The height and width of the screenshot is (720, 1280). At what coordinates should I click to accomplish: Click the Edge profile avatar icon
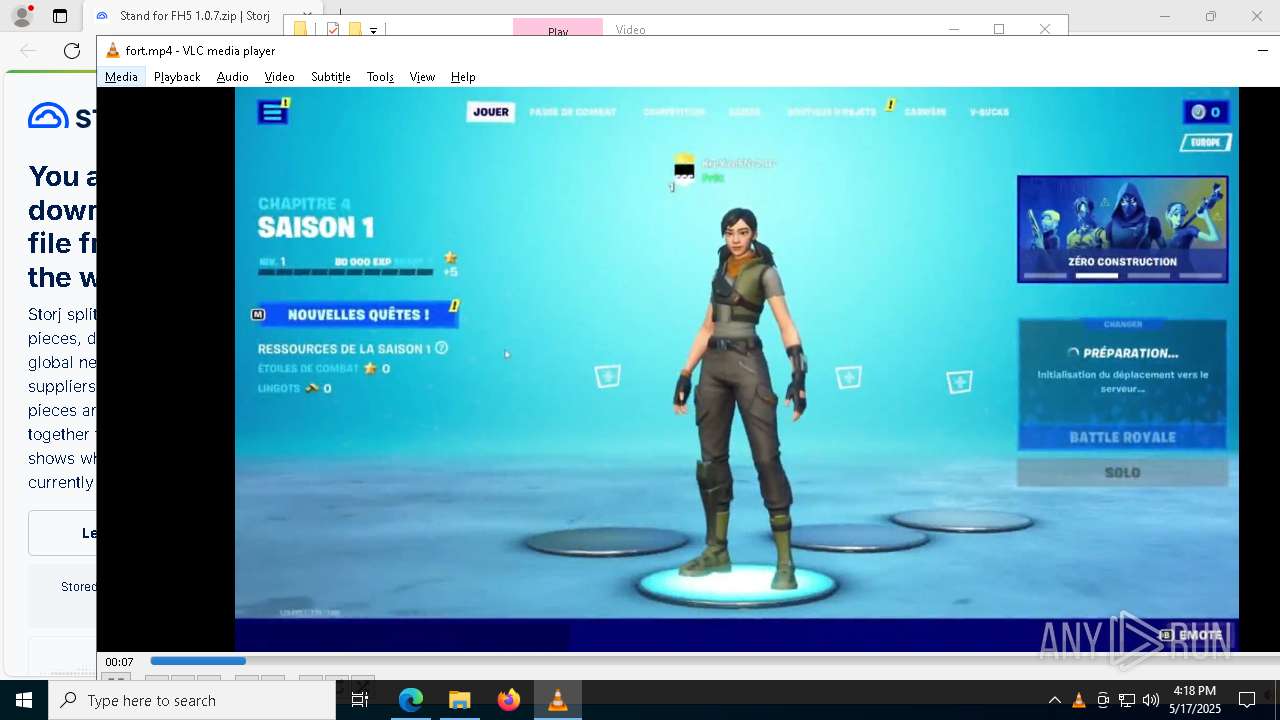click(x=21, y=16)
